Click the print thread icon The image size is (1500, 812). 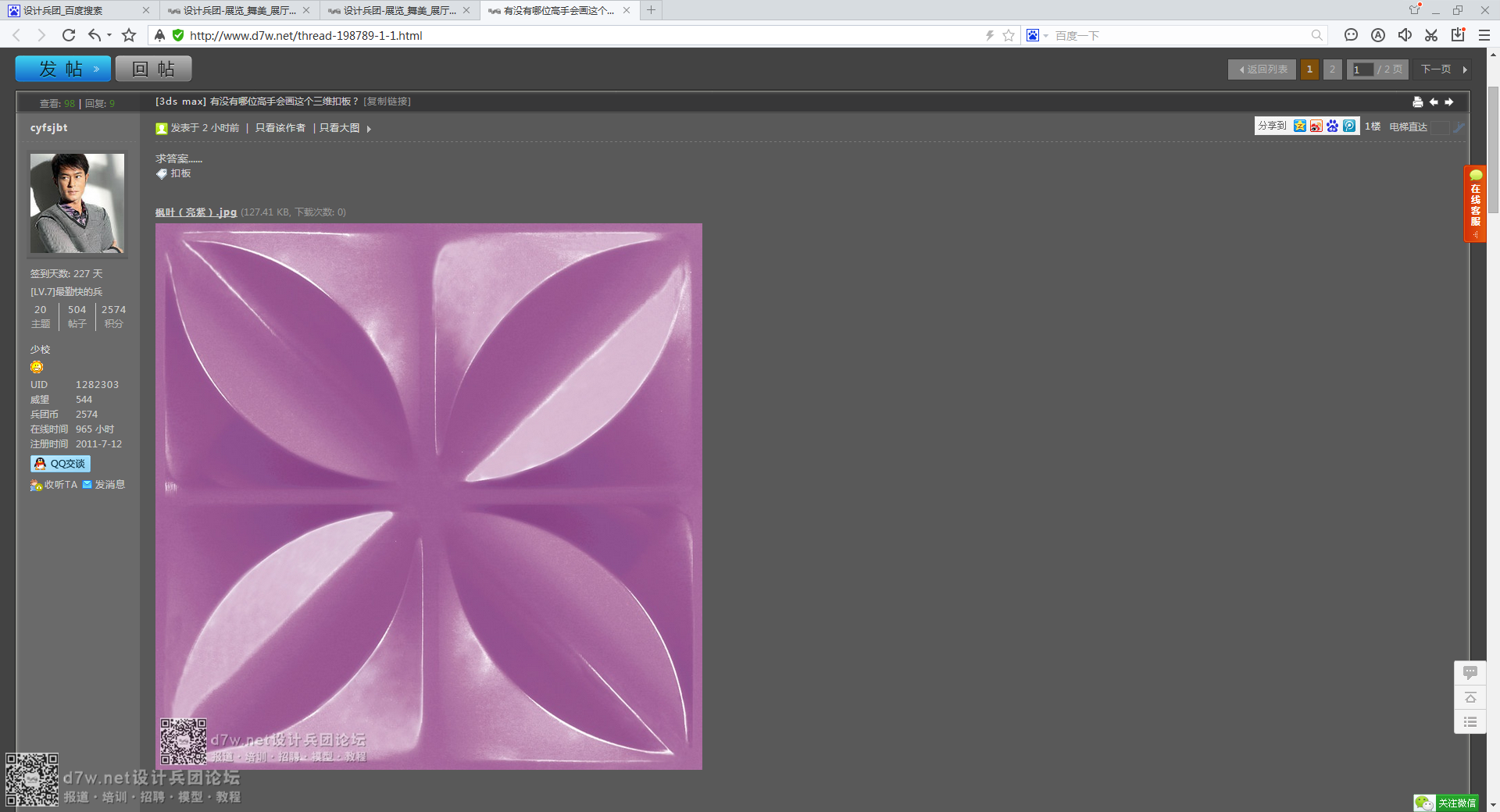coord(1417,102)
